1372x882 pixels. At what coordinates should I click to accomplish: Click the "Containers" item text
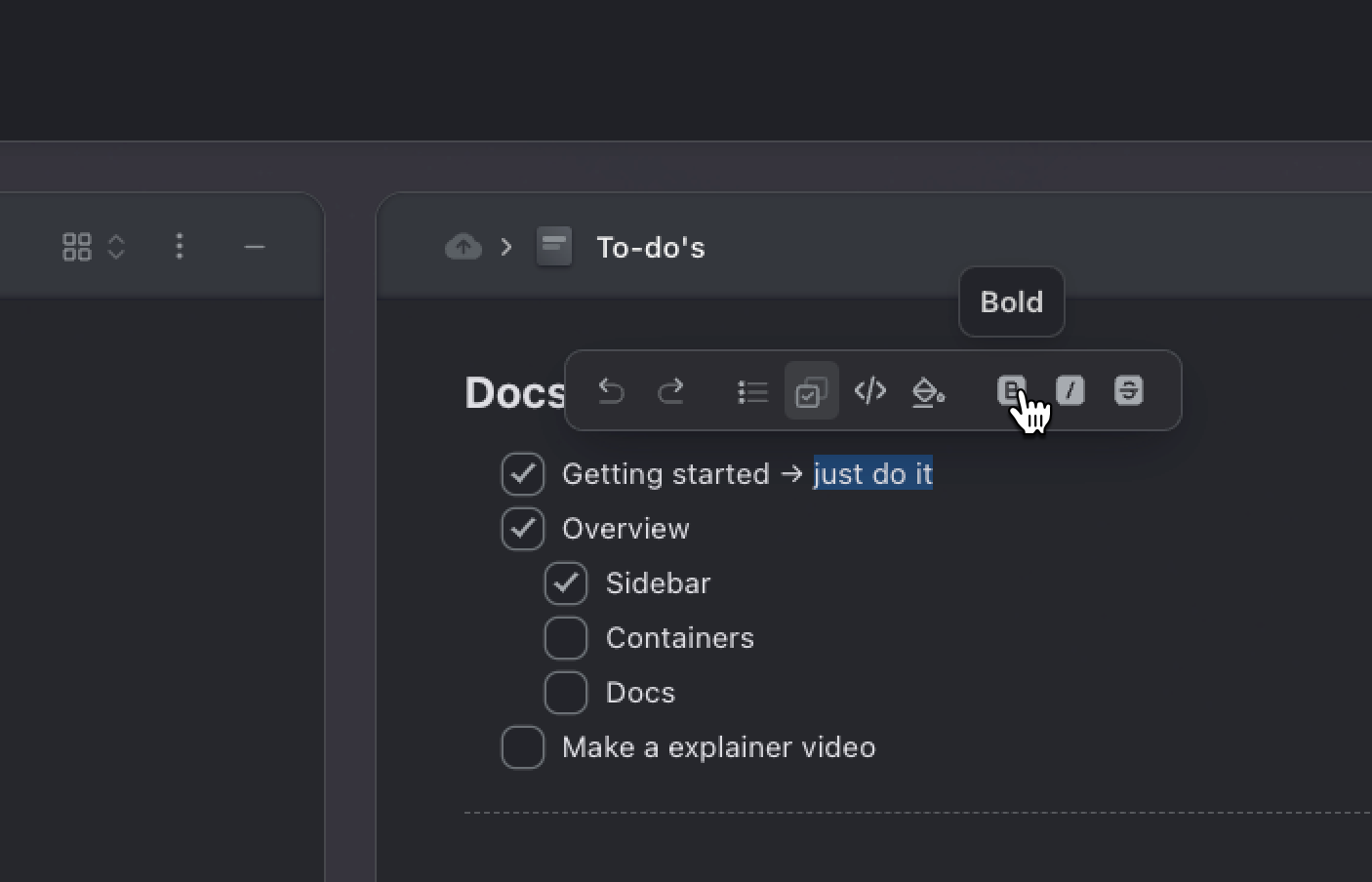pyautogui.click(x=680, y=638)
